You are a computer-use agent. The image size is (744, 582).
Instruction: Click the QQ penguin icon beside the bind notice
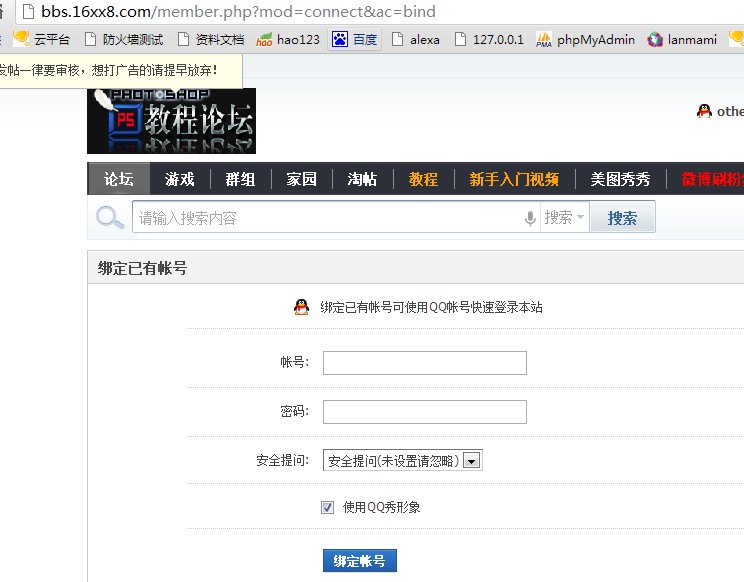coord(301,307)
